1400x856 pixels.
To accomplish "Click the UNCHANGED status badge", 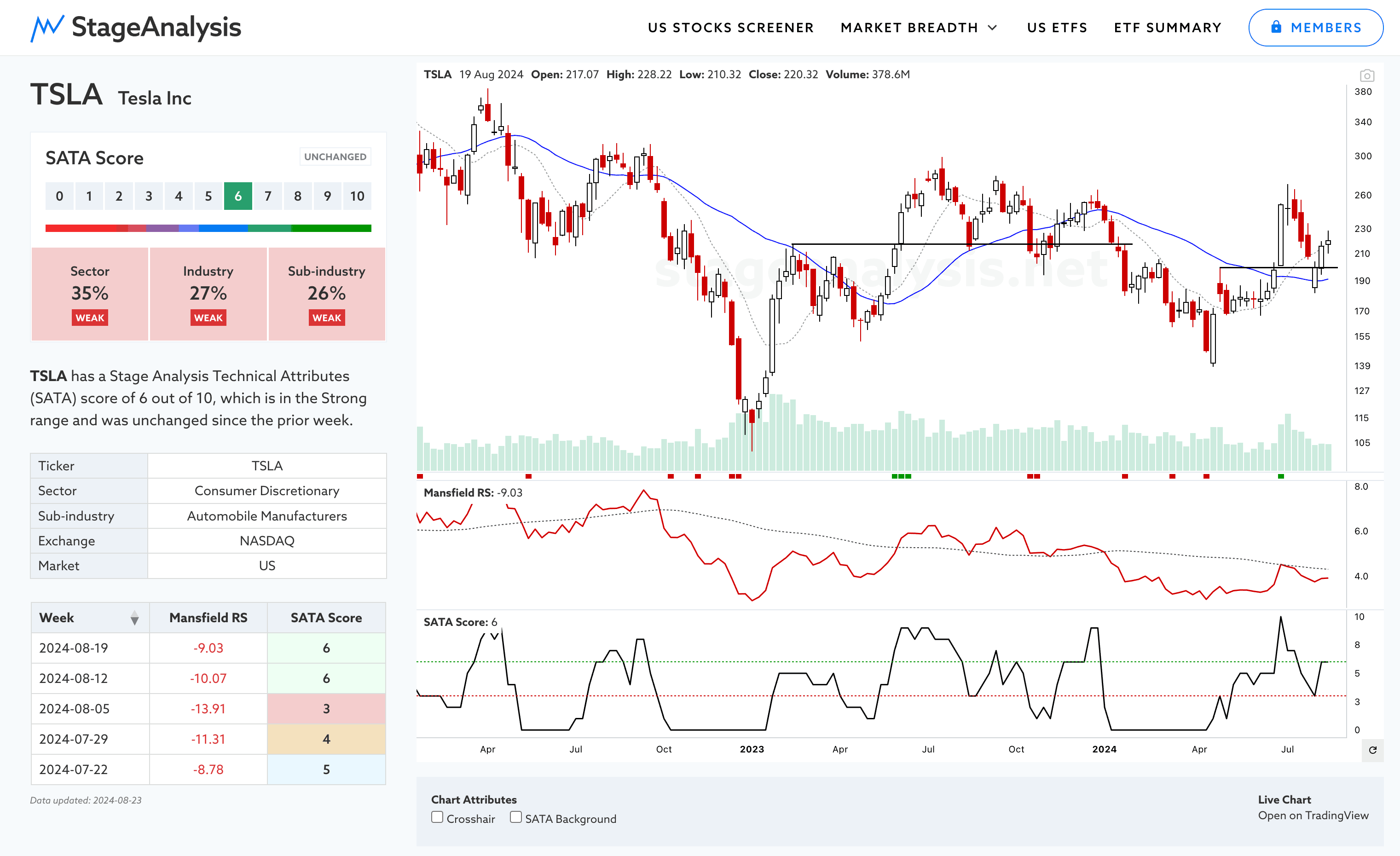I will click(335, 157).
